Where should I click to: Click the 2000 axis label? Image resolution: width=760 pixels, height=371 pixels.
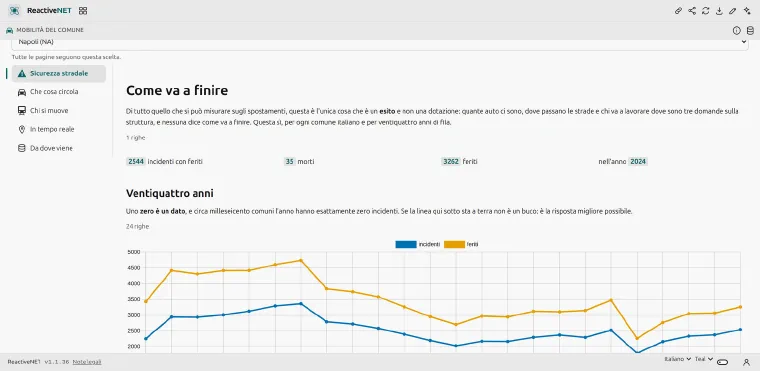pos(133,347)
